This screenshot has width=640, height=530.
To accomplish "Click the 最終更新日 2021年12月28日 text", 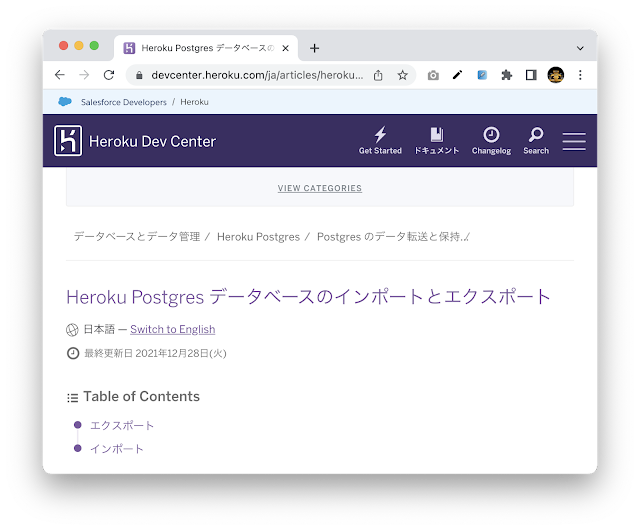I will click(155, 353).
